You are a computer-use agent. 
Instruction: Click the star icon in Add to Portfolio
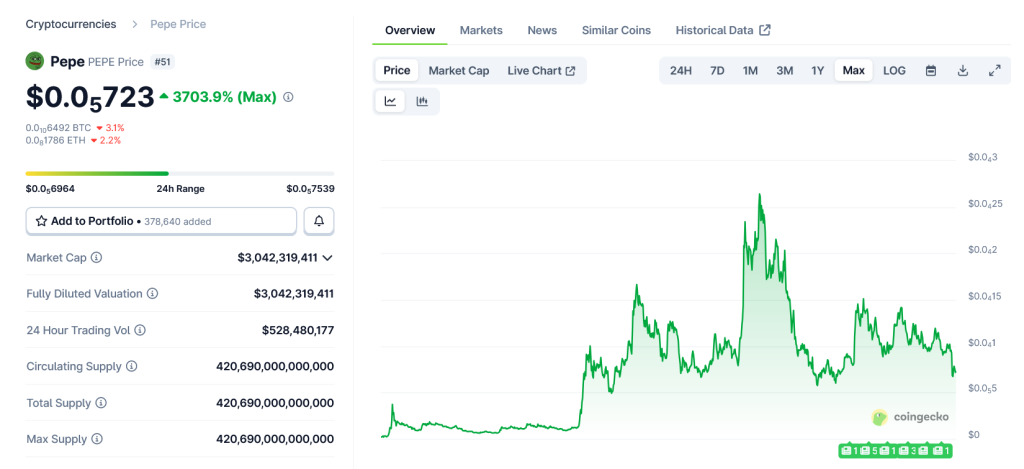coord(41,221)
